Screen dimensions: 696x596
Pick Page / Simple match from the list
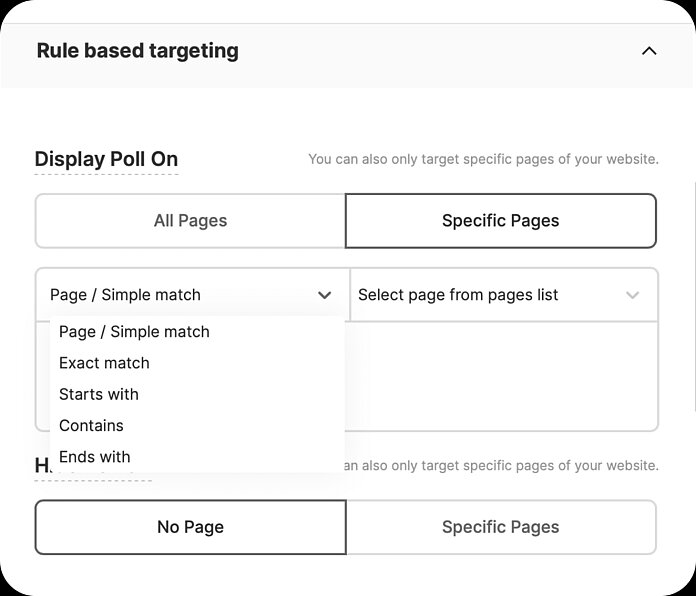(x=134, y=332)
